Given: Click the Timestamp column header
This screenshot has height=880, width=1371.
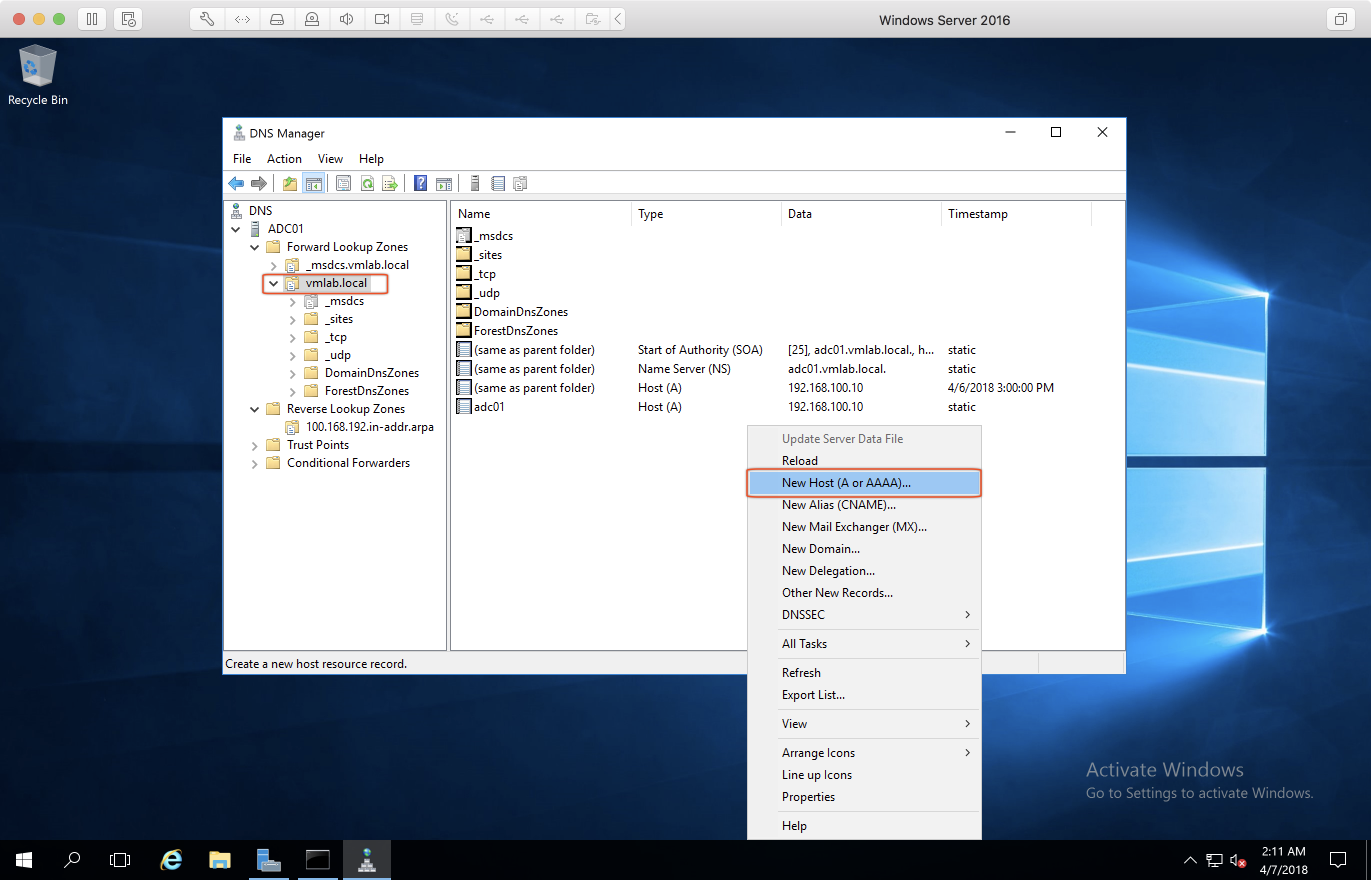Looking at the screenshot, I should pos(977,214).
